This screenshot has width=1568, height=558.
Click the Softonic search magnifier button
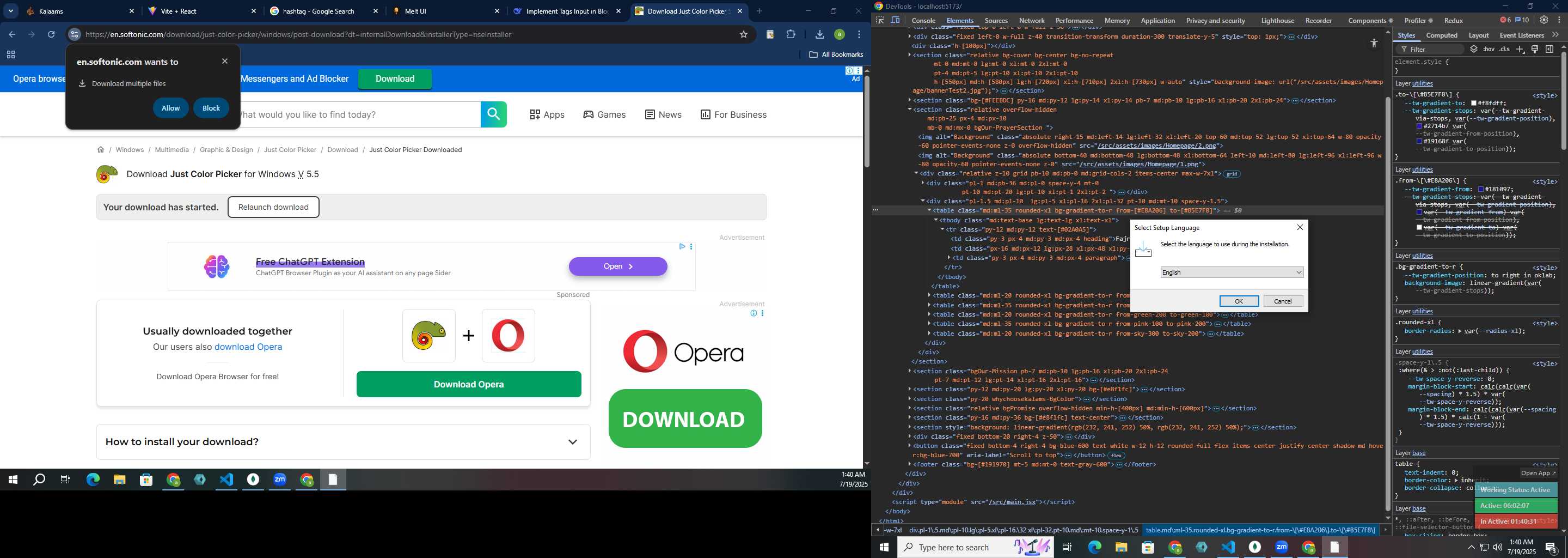click(x=494, y=114)
